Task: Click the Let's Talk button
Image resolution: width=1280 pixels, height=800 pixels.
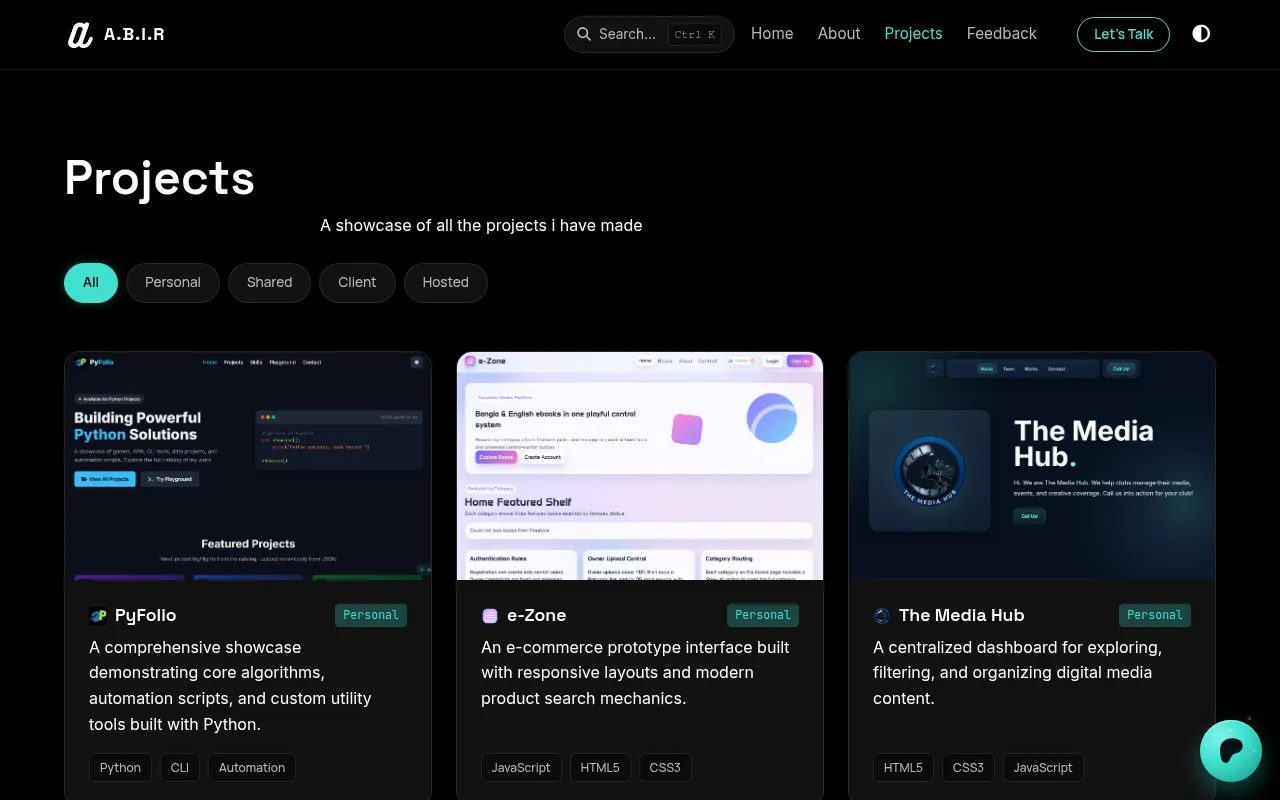Action: (x=1123, y=34)
